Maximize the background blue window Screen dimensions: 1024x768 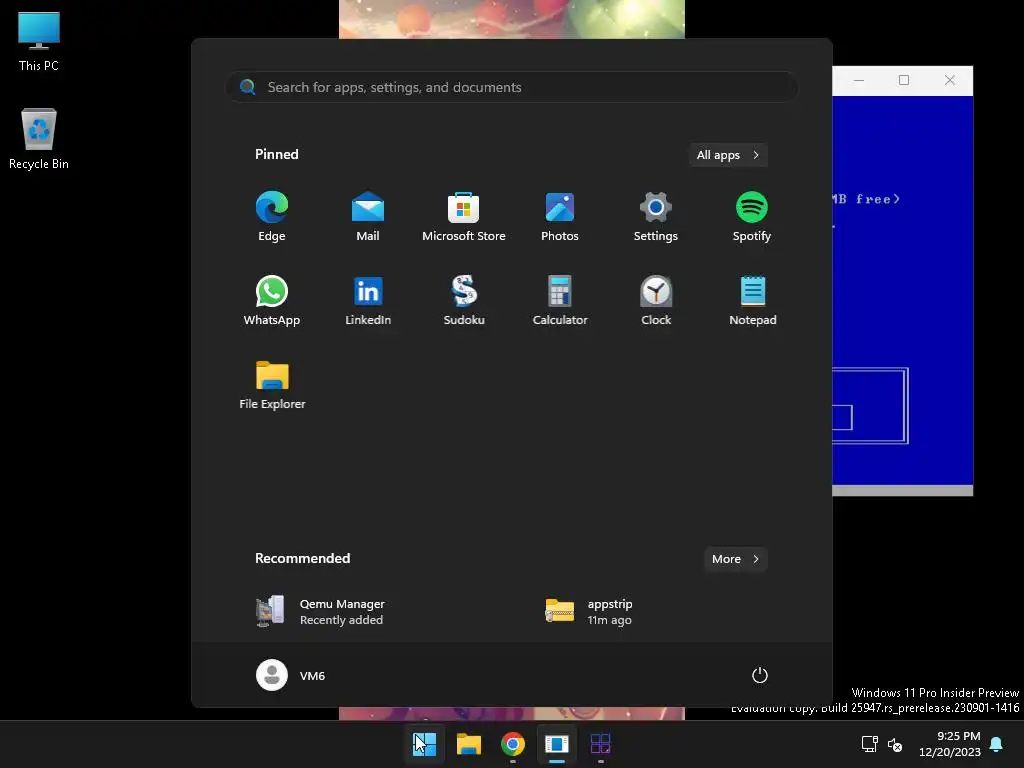[x=904, y=80]
